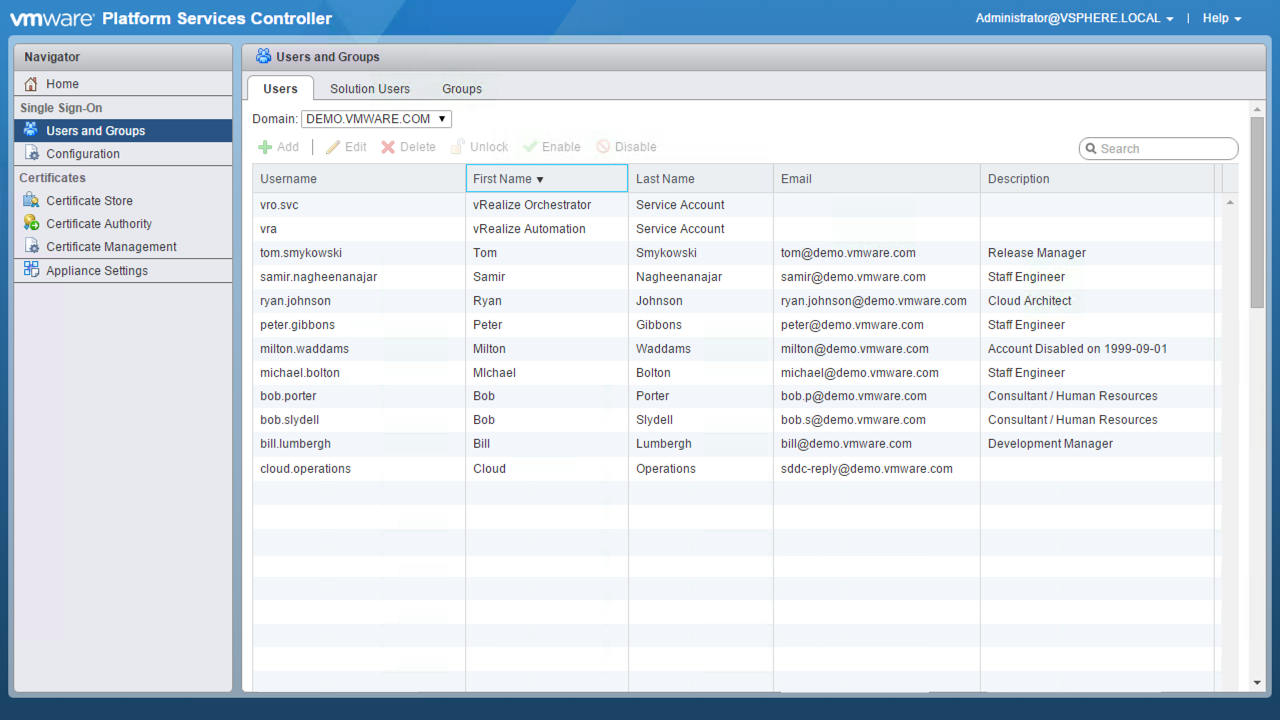Image resolution: width=1280 pixels, height=720 pixels.
Task: Switch to the Groups tab
Action: [x=461, y=89]
